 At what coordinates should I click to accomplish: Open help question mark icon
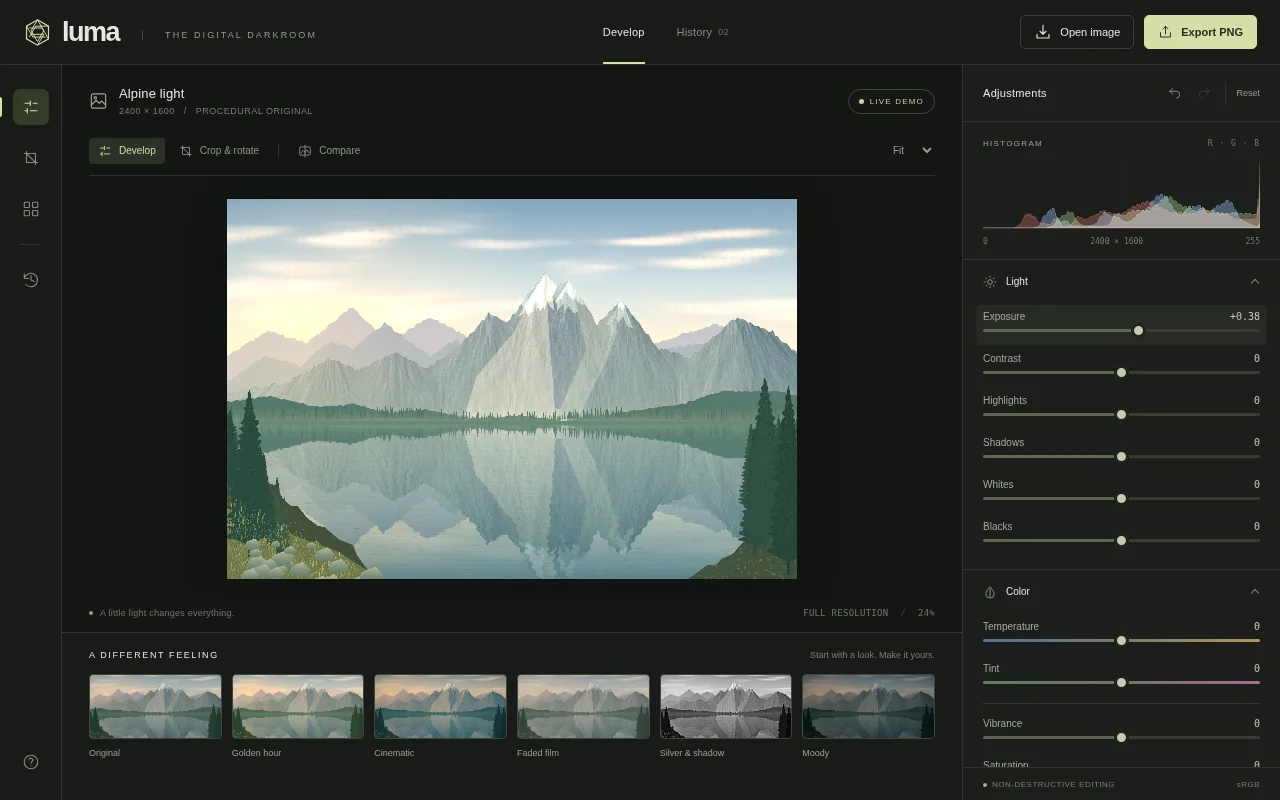coord(31,762)
